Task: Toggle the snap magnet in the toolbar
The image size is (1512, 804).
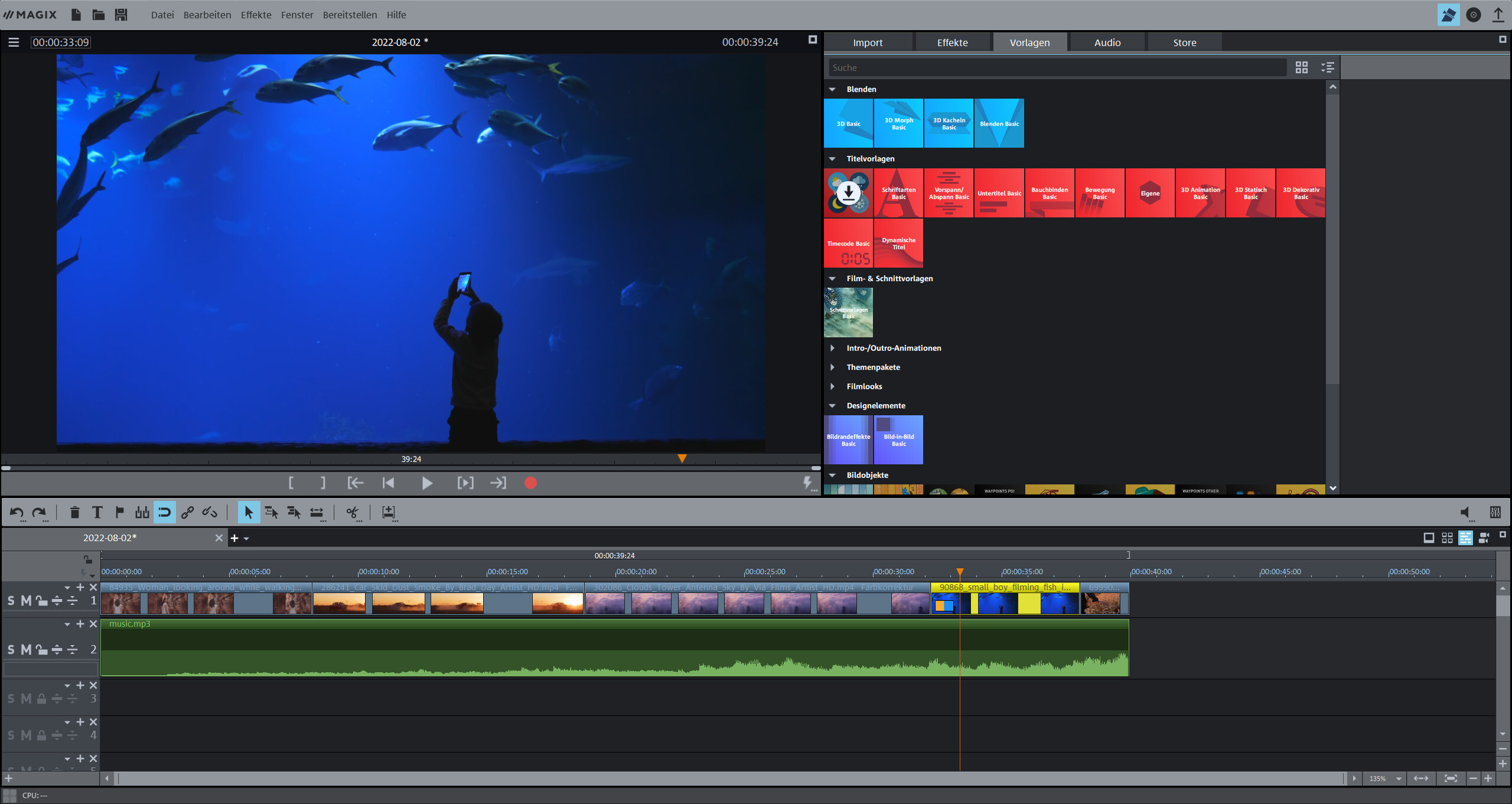Action: (x=165, y=512)
